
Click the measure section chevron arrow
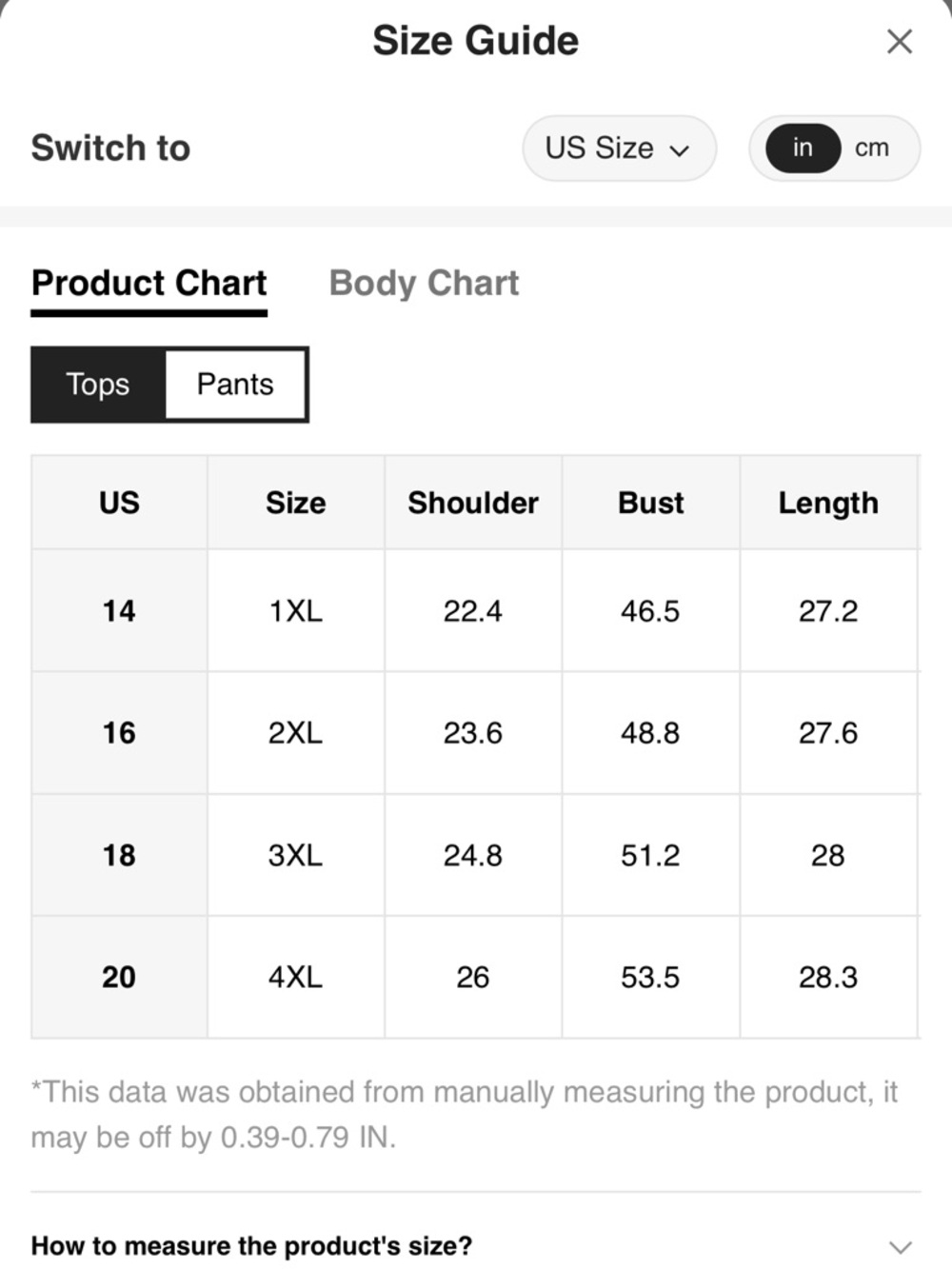tap(900, 1246)
